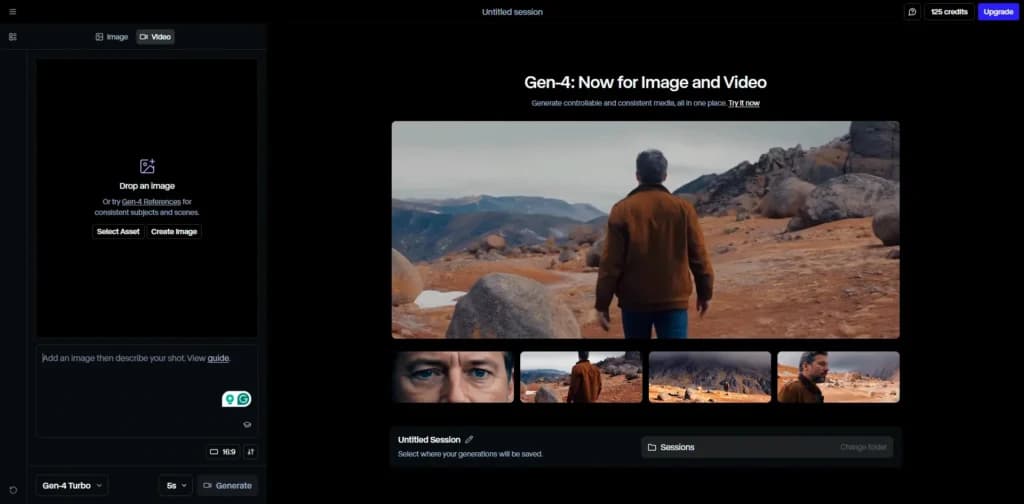The width and height of the screenshot is (1024, 504).
Task: Click the Change folder link
Action: (863, 447)
